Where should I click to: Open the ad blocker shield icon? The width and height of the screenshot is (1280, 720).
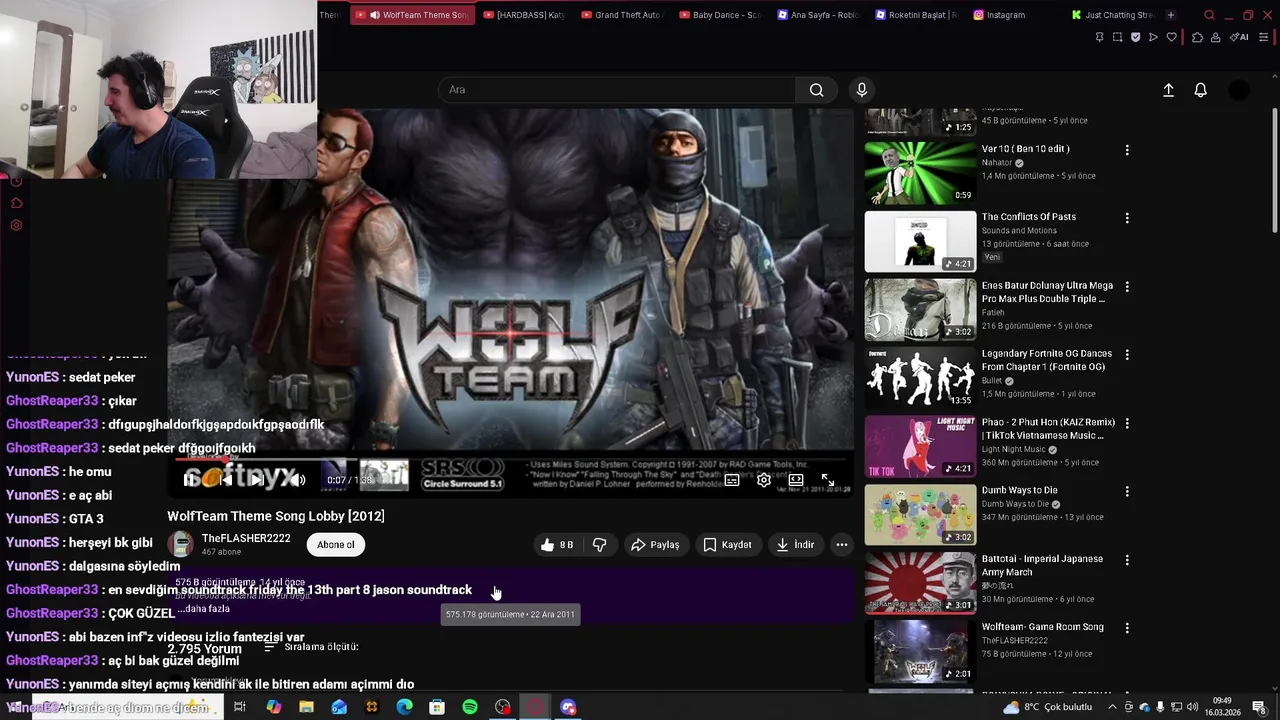pyautogui.click(x=1135, y=37)
